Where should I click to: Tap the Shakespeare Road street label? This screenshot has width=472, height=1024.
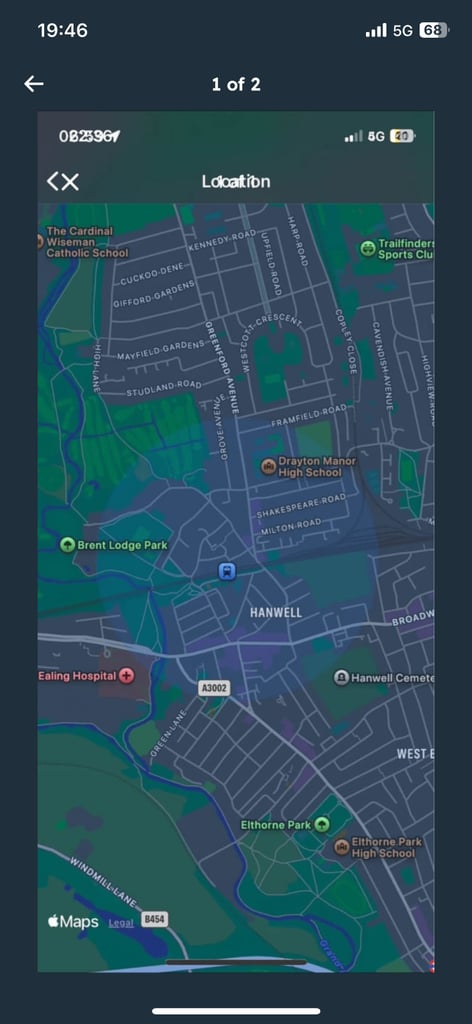pos(300,507)
